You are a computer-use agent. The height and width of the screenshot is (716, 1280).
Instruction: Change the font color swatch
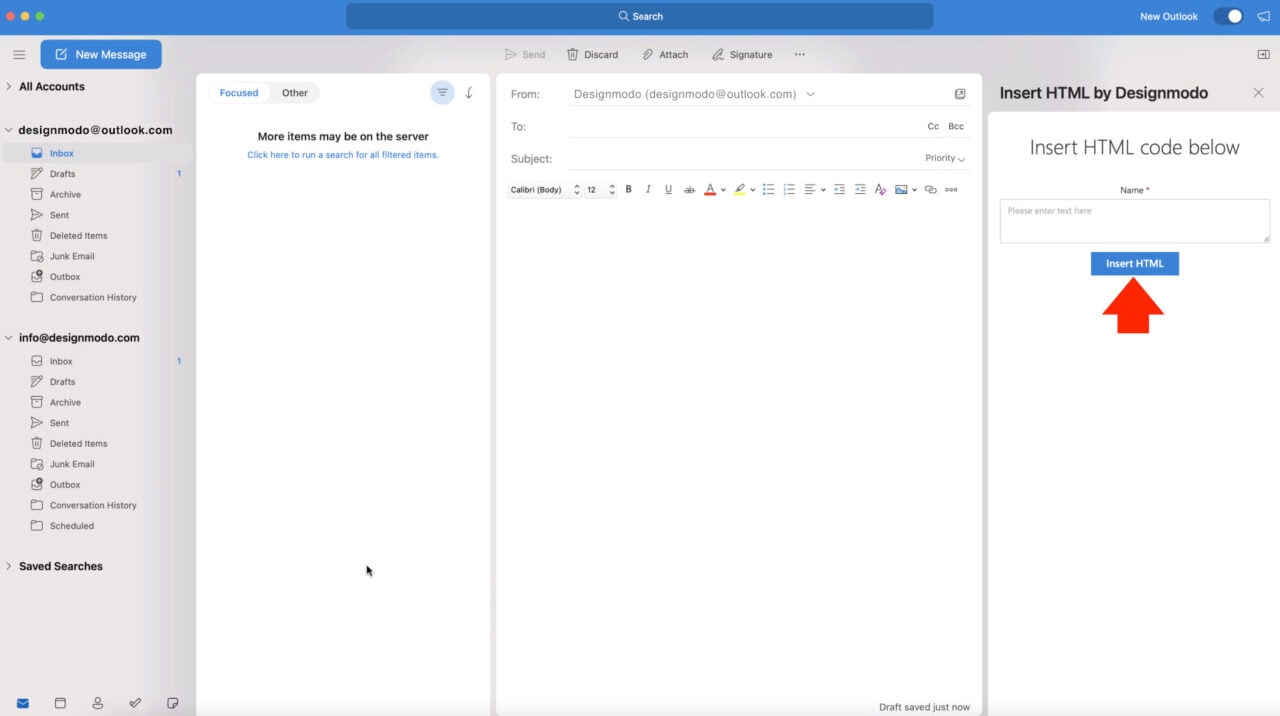pyautogui.click(x=711, y=189)
